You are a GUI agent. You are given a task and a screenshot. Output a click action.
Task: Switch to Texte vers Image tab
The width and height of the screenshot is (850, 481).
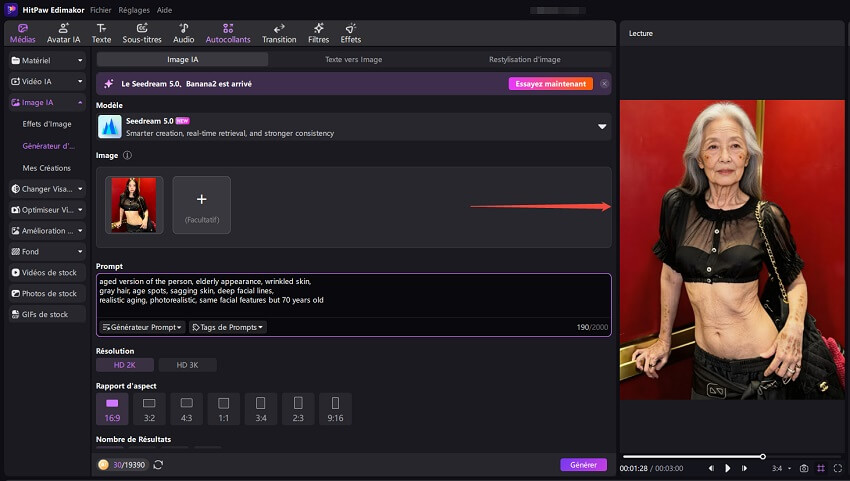(353, 60)
